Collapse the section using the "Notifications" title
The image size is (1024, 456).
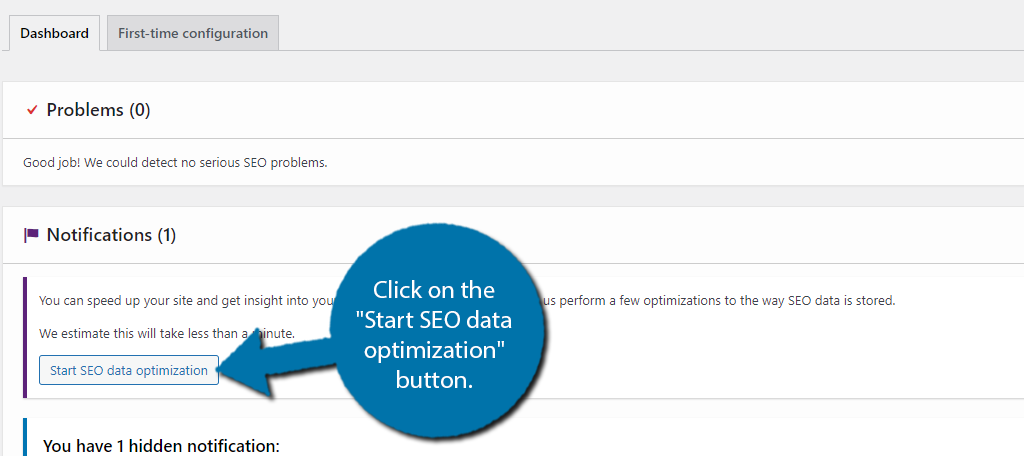pos(100,235)
